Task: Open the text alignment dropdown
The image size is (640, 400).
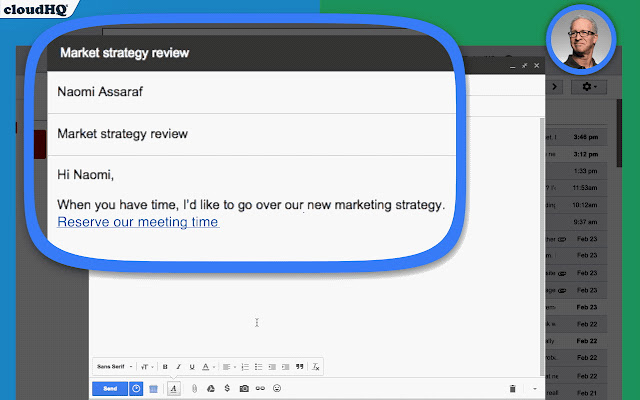Action: click(x=229, y=367)
